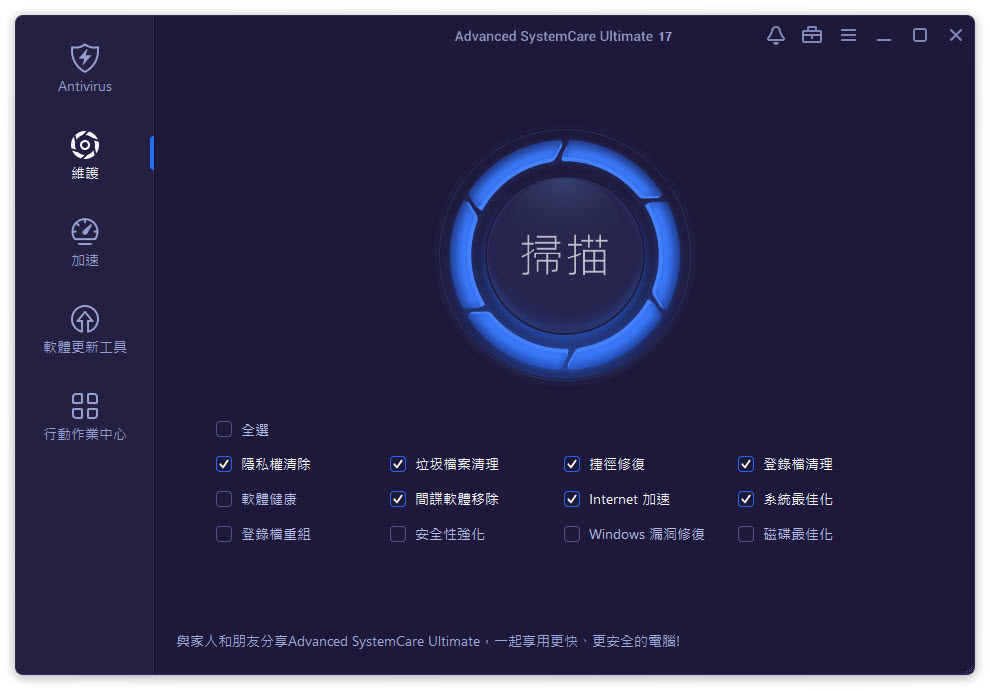Open the toolbox icon near the titlebar
The image size is (990, 690).
coord(811,35)
